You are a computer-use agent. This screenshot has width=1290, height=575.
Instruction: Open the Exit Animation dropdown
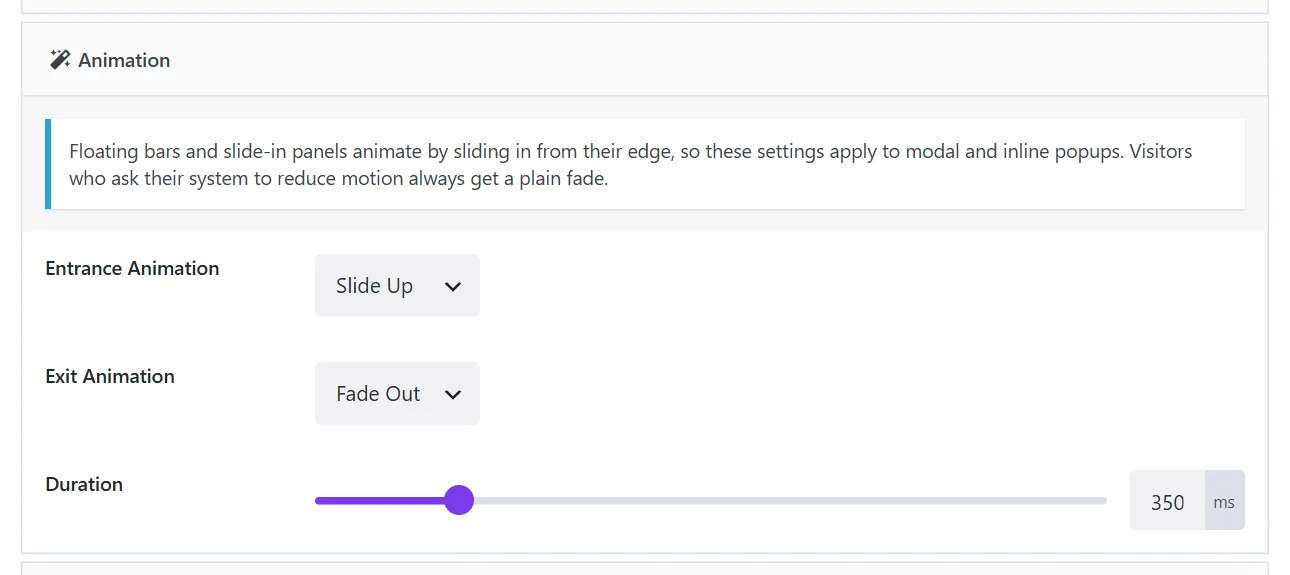pos(397,394)
